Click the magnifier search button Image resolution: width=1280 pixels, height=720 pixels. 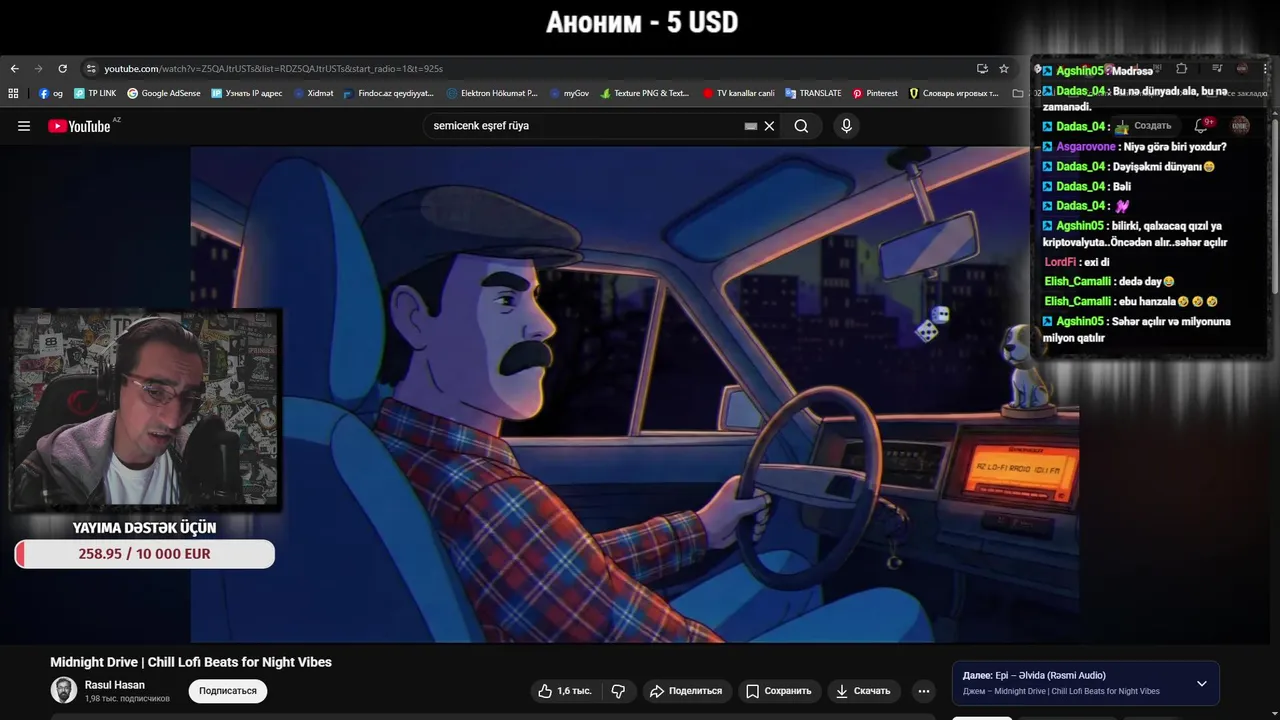(x=801, y=126)
